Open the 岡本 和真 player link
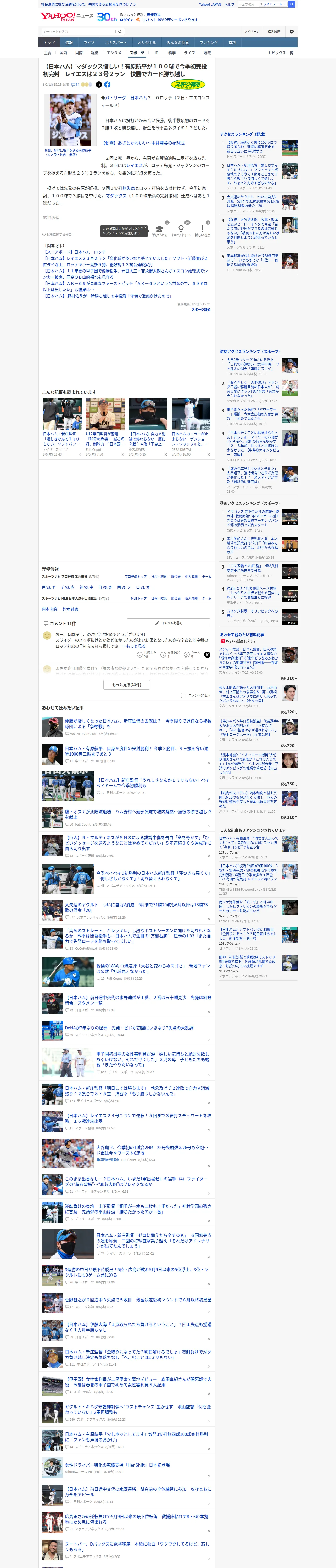The image size is (336, 1568). click(49, 609)
